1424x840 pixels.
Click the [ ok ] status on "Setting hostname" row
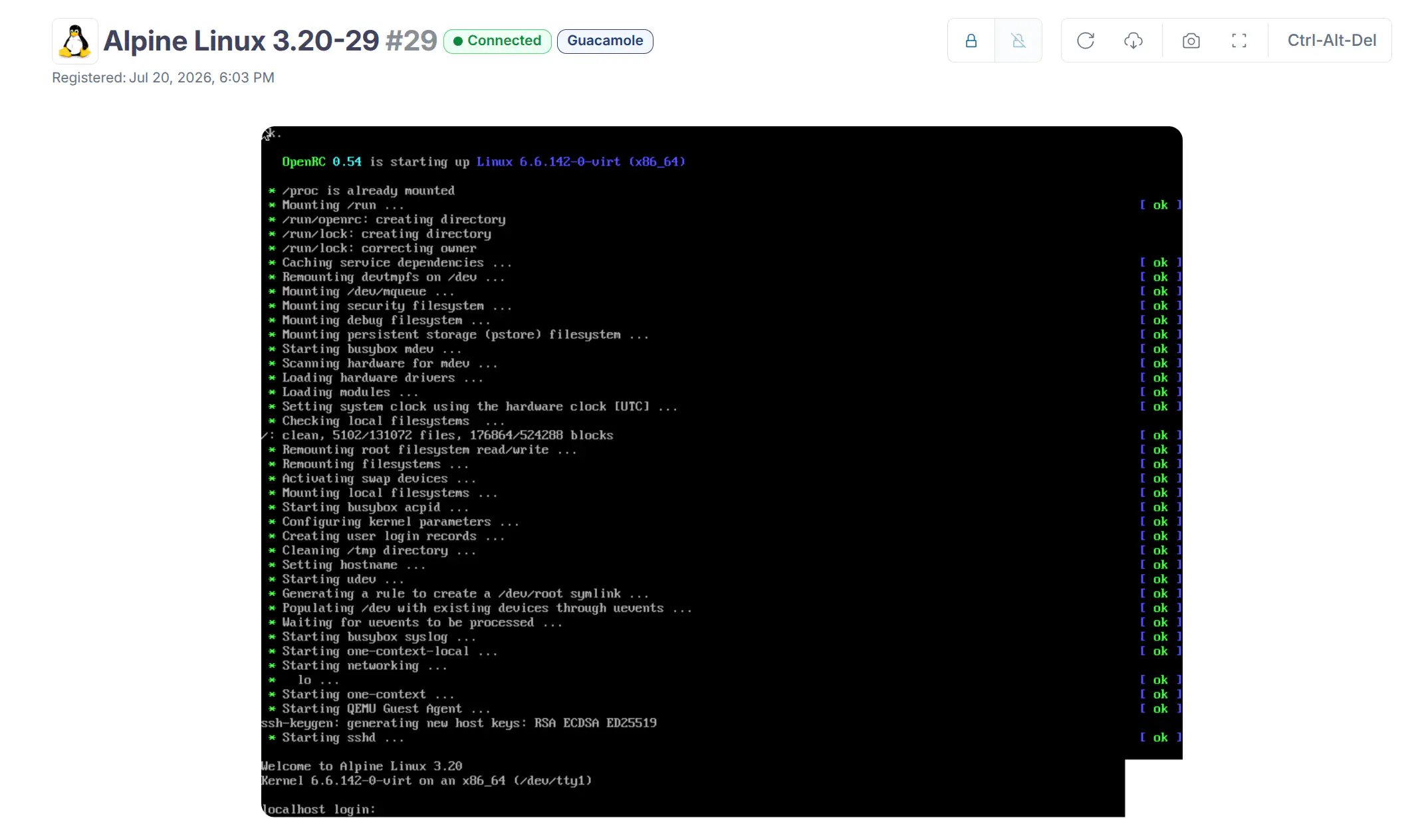[x=1161, y=565]
